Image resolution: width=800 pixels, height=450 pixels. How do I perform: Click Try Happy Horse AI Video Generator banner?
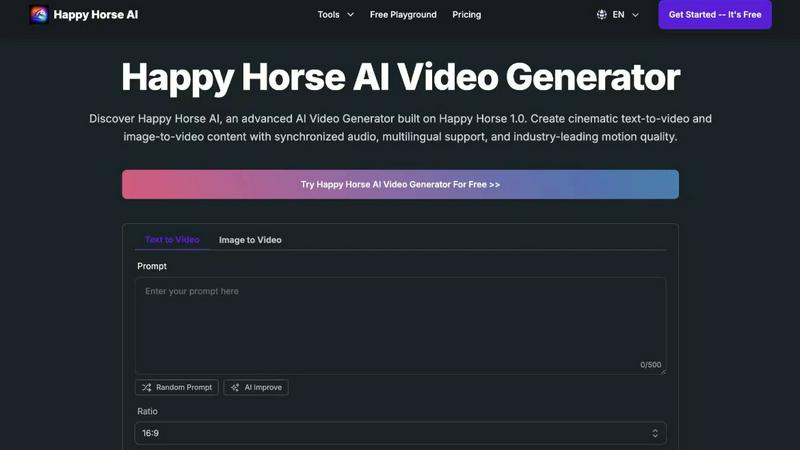coord(400,184)
